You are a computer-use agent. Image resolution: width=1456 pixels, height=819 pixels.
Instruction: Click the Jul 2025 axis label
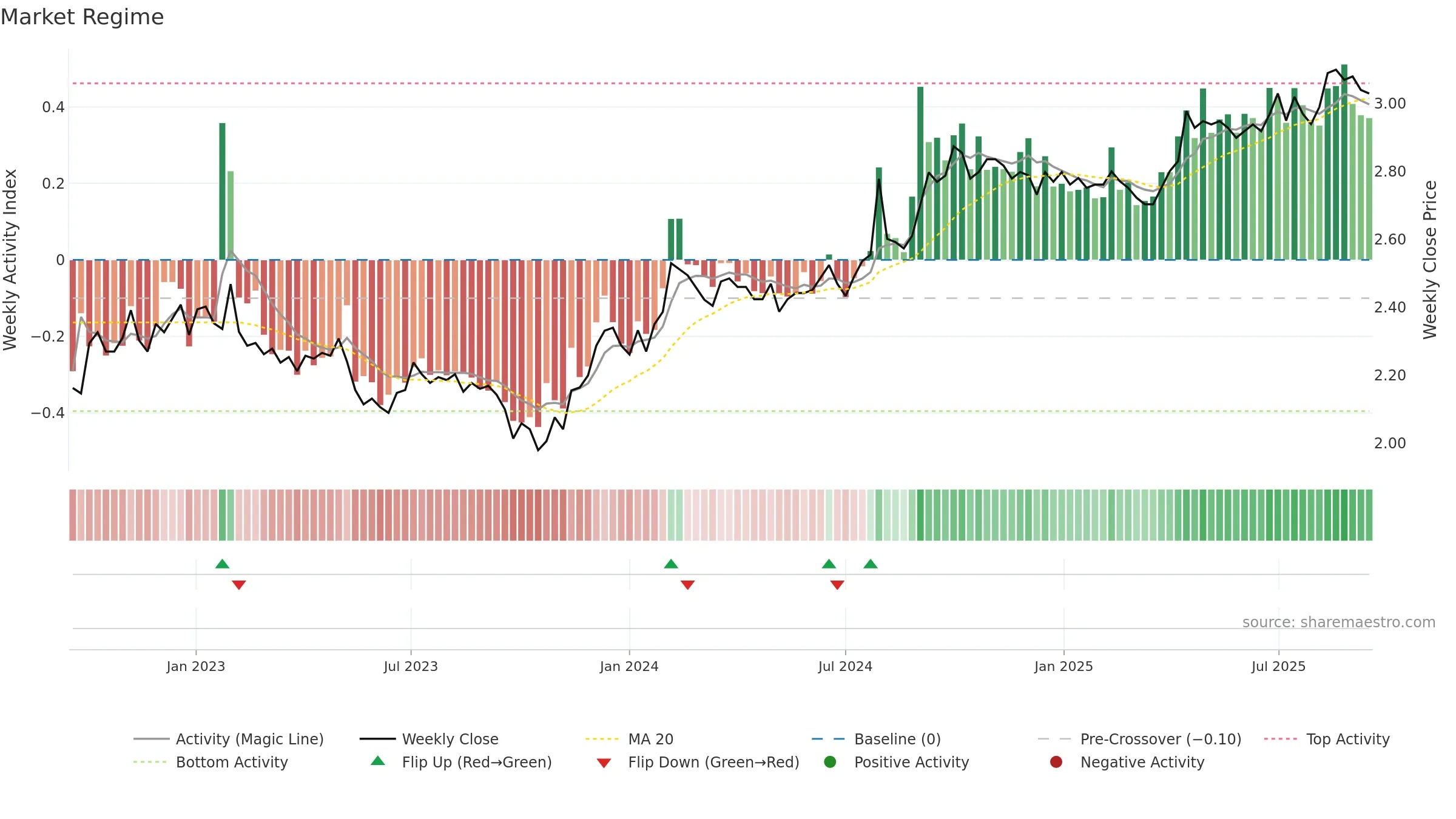point(1278,666)
